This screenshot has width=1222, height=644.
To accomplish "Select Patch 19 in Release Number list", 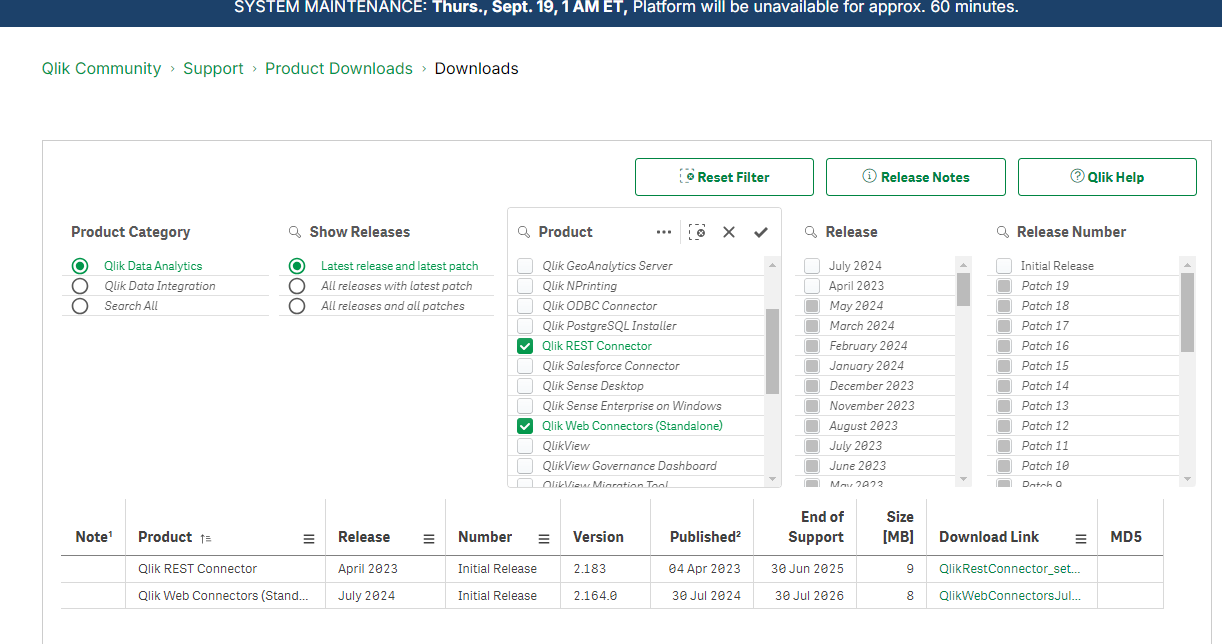I will [x=1083, y=286].
